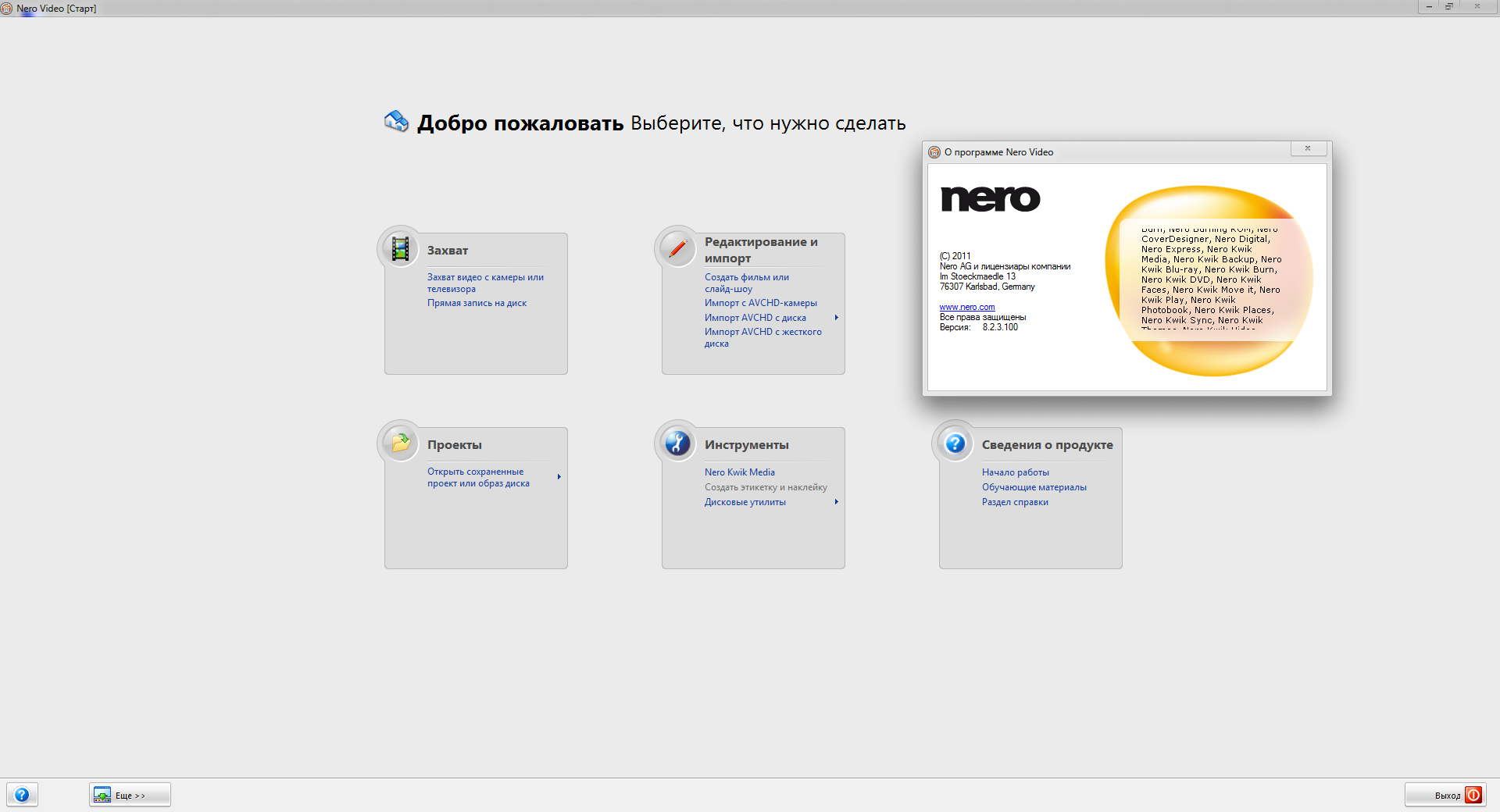The height and width of the screenshot is (812, 1500).
Task: Open Дисковые утилиты
Action: pos(745,502)
